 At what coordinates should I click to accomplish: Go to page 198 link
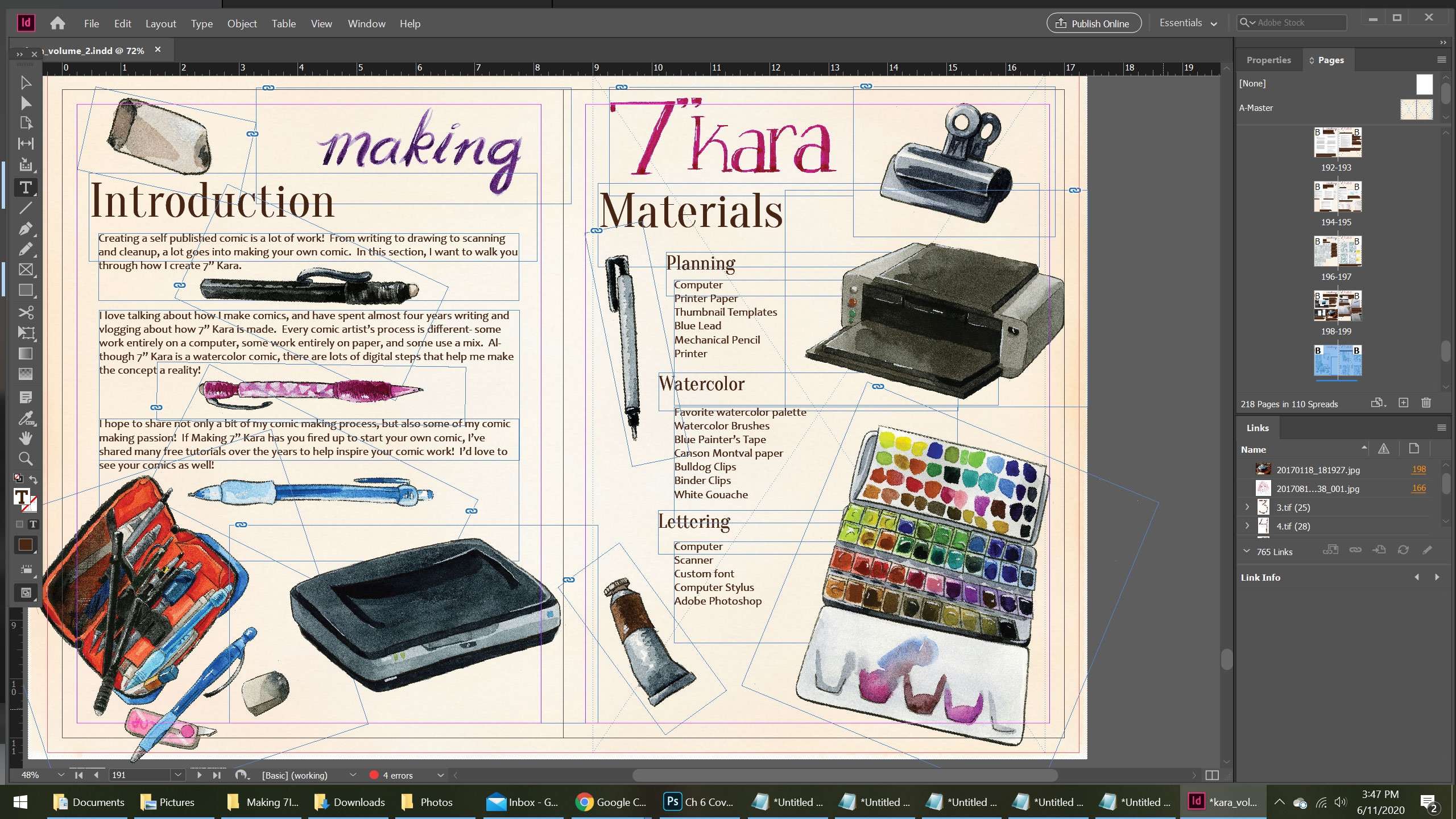pyautogui.click(x=1418, y=469)
